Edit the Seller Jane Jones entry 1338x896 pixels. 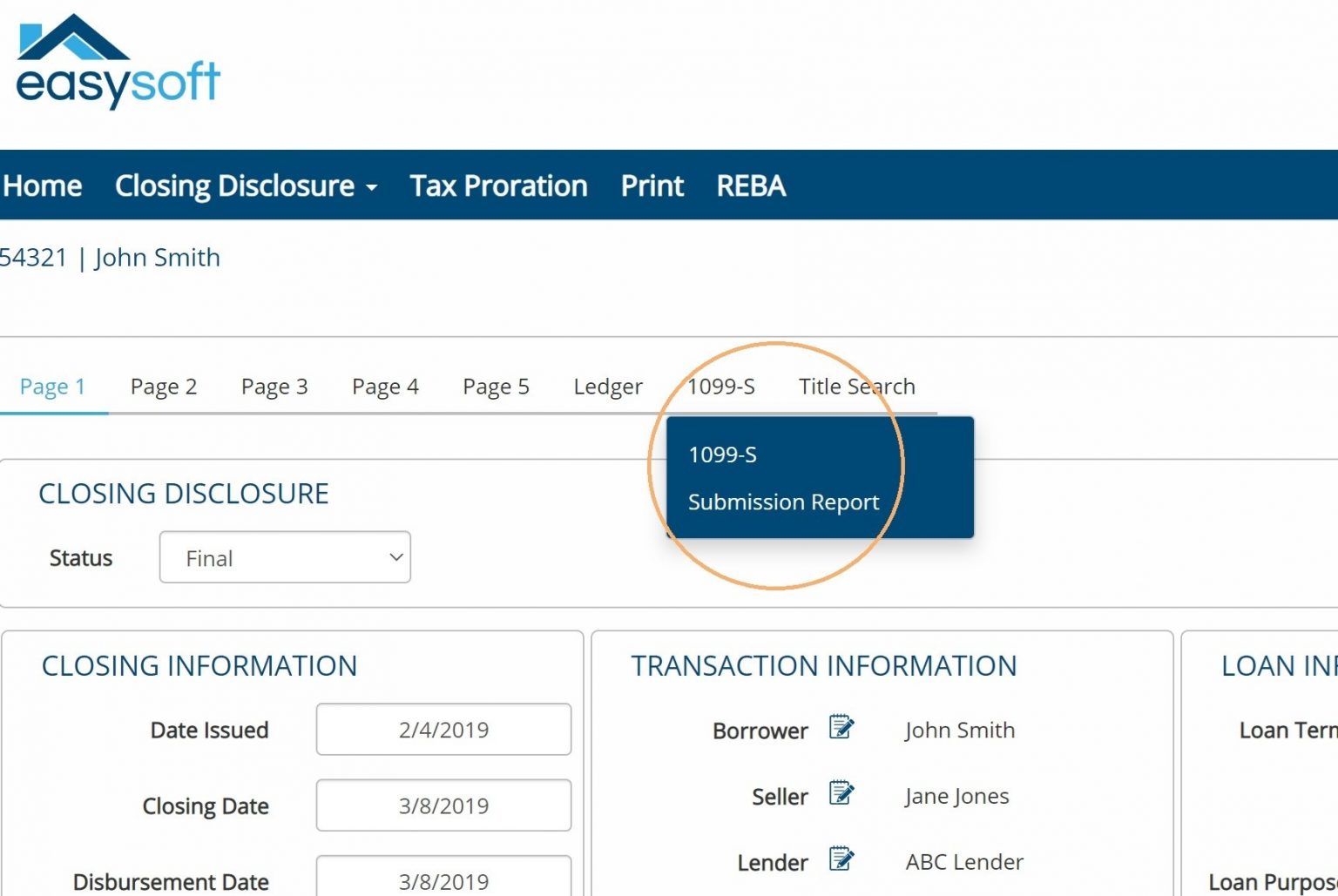click(841, 794)
